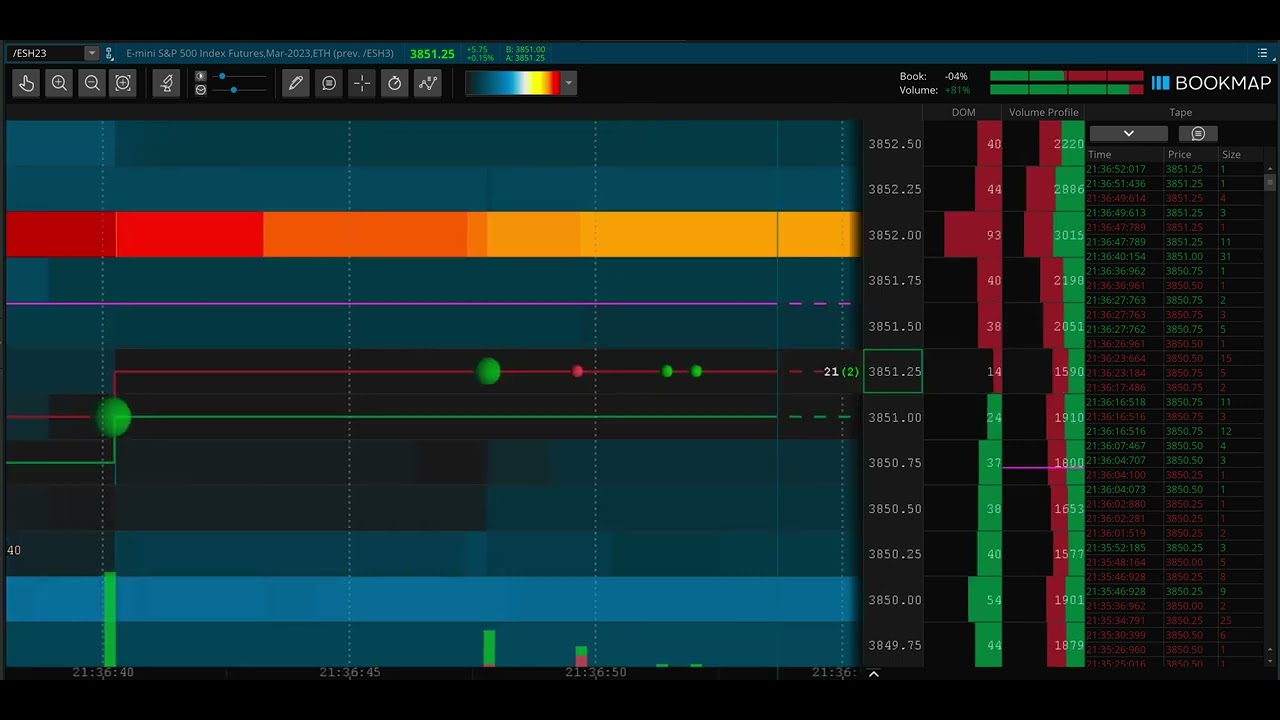Toggle the crosshair cursor tool
The height and width of the screenshot is (720, 1280).
pos(362,84)
